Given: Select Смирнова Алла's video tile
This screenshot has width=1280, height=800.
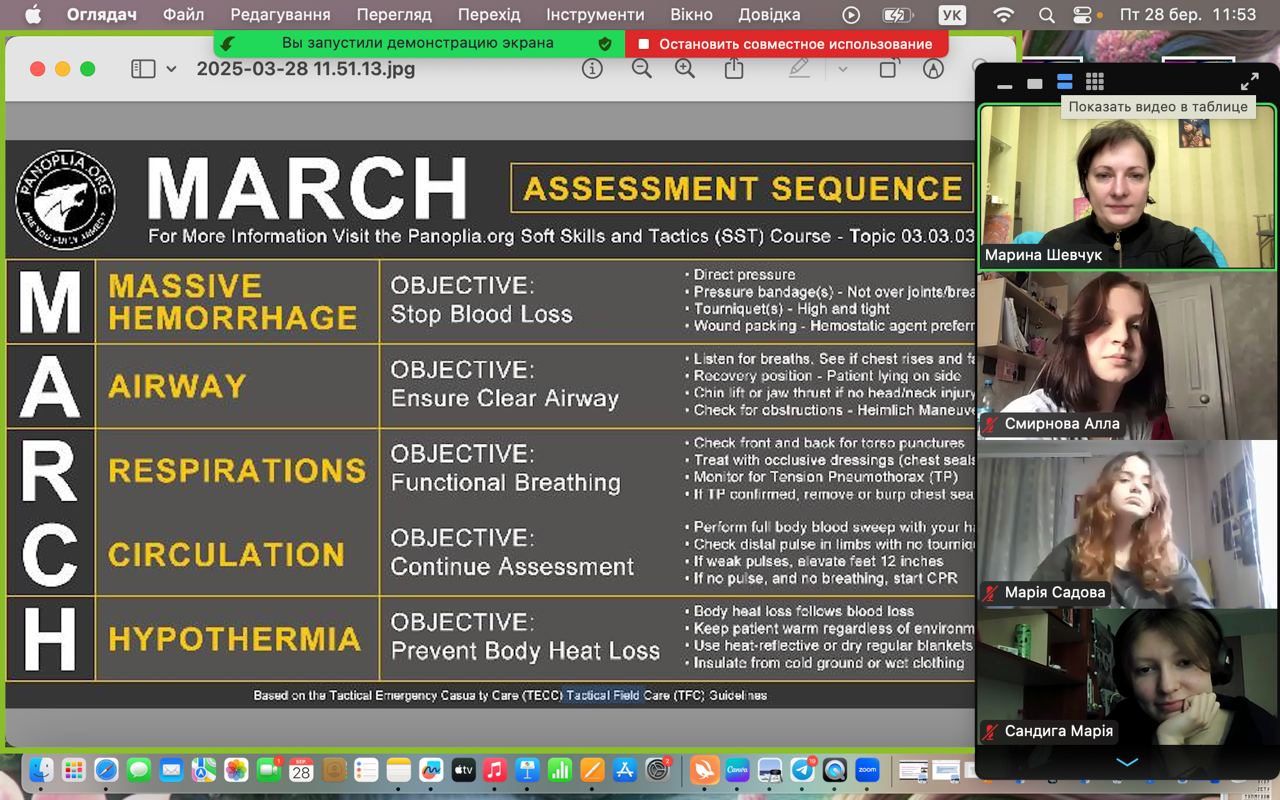Looking at the screenshot, I should coord(1127,355).
